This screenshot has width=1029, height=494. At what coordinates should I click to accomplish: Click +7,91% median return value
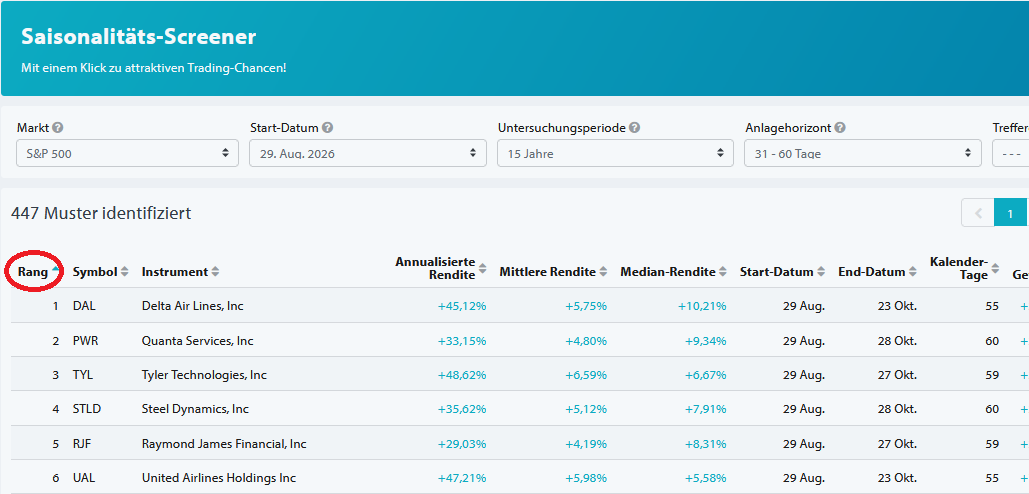click(705, 409)
